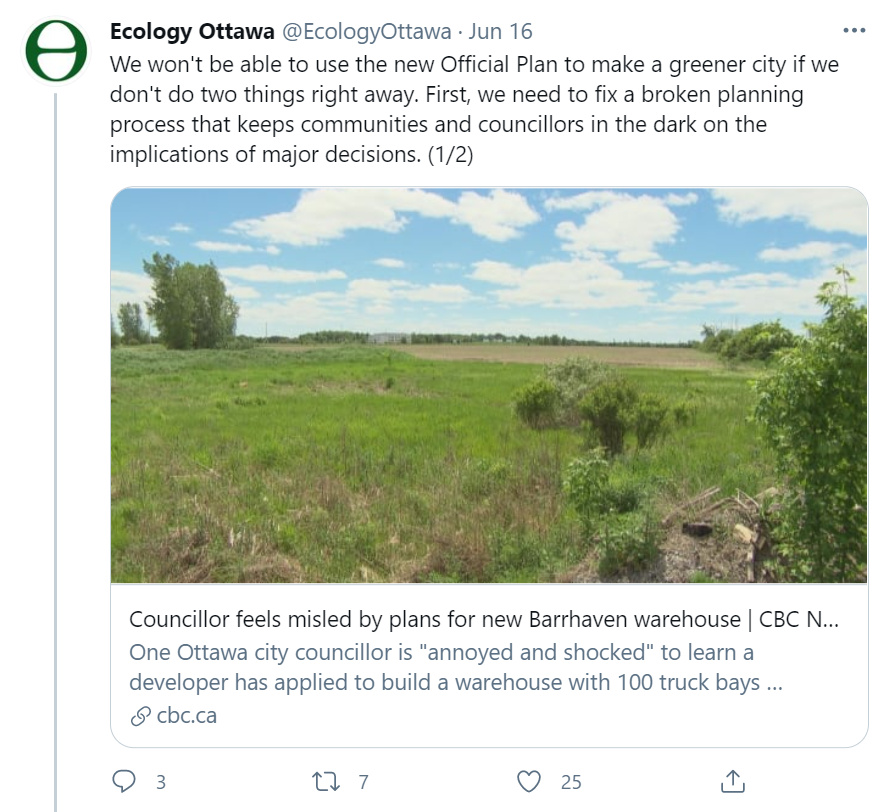Click the Ecology Ottawa profile avatar
This screenshot has width=890, height=812.
point(56,50)
